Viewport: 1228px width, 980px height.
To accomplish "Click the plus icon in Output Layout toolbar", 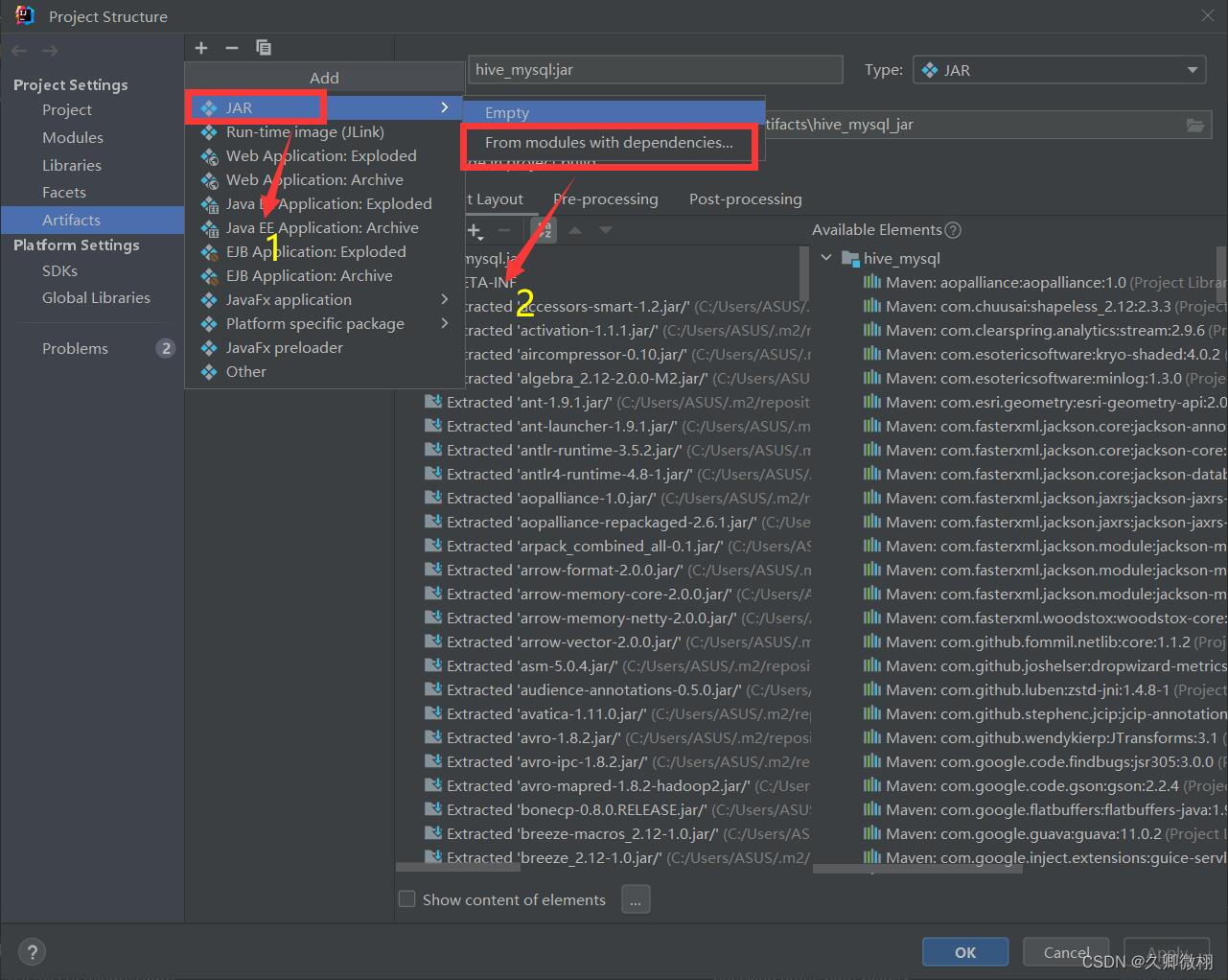I will coord(475,230).
